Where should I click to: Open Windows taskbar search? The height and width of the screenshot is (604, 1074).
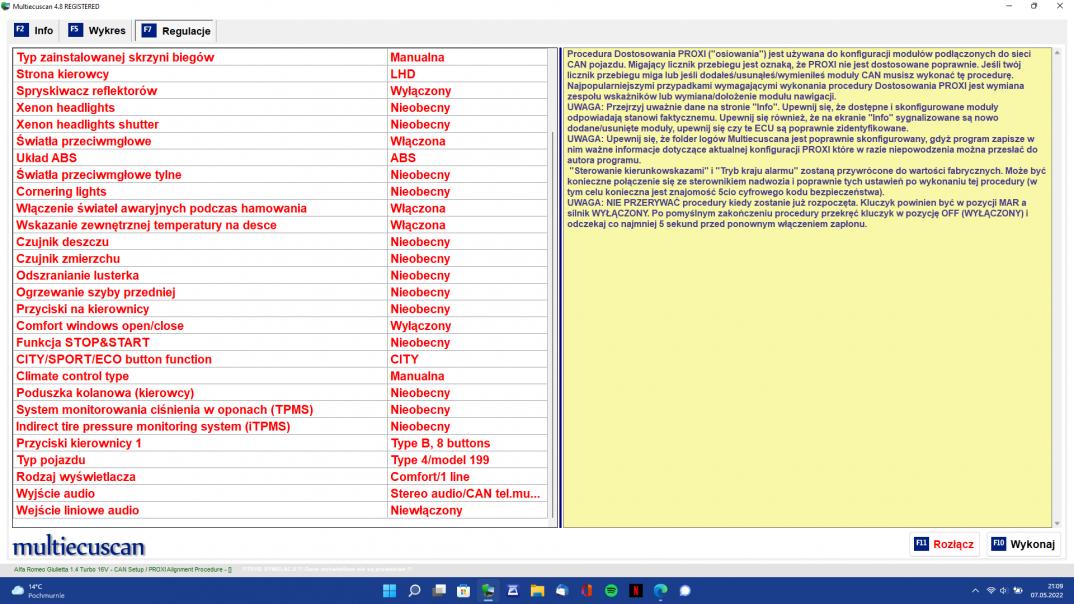click(414, 590)
